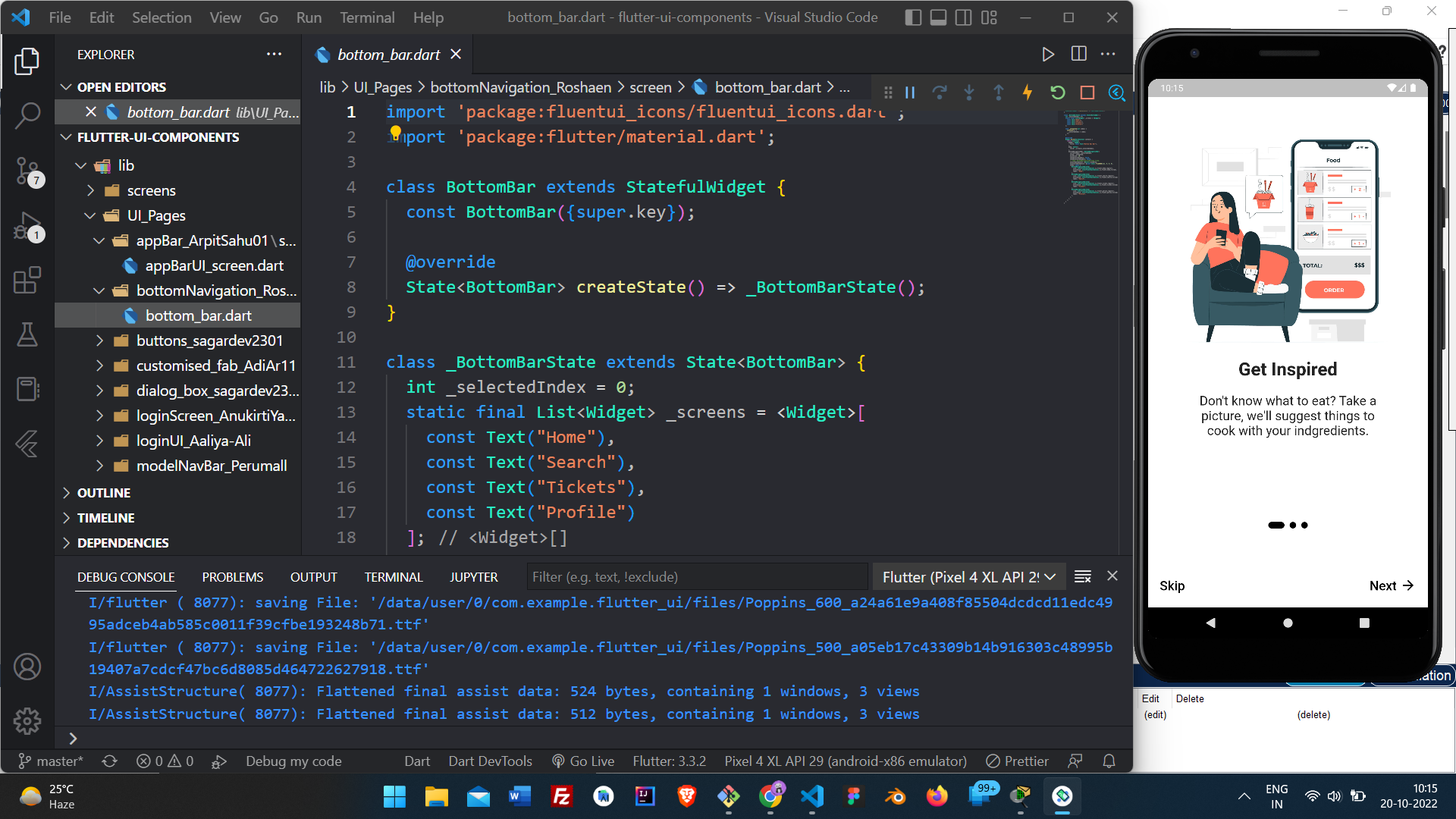Switch to the JUPYTER panel tab

(x=474, y=577)
